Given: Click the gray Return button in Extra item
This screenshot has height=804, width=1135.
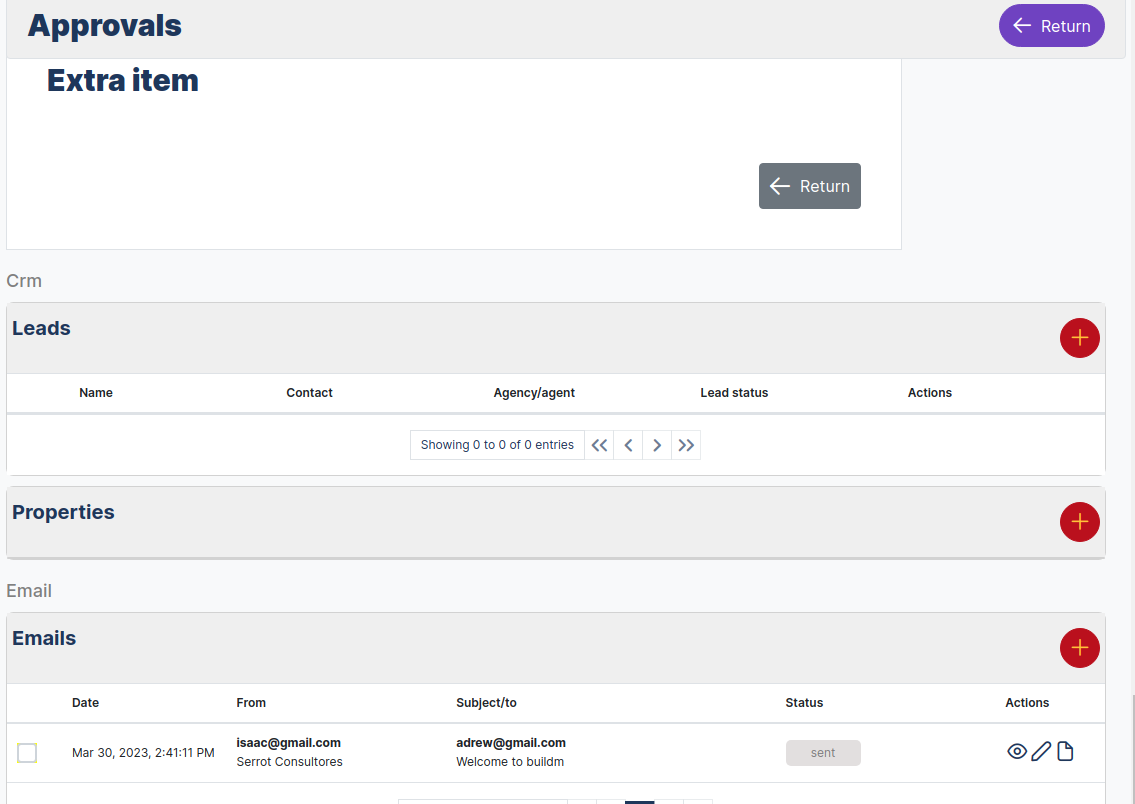Looking at the screenshot, I should pos(809,186).
